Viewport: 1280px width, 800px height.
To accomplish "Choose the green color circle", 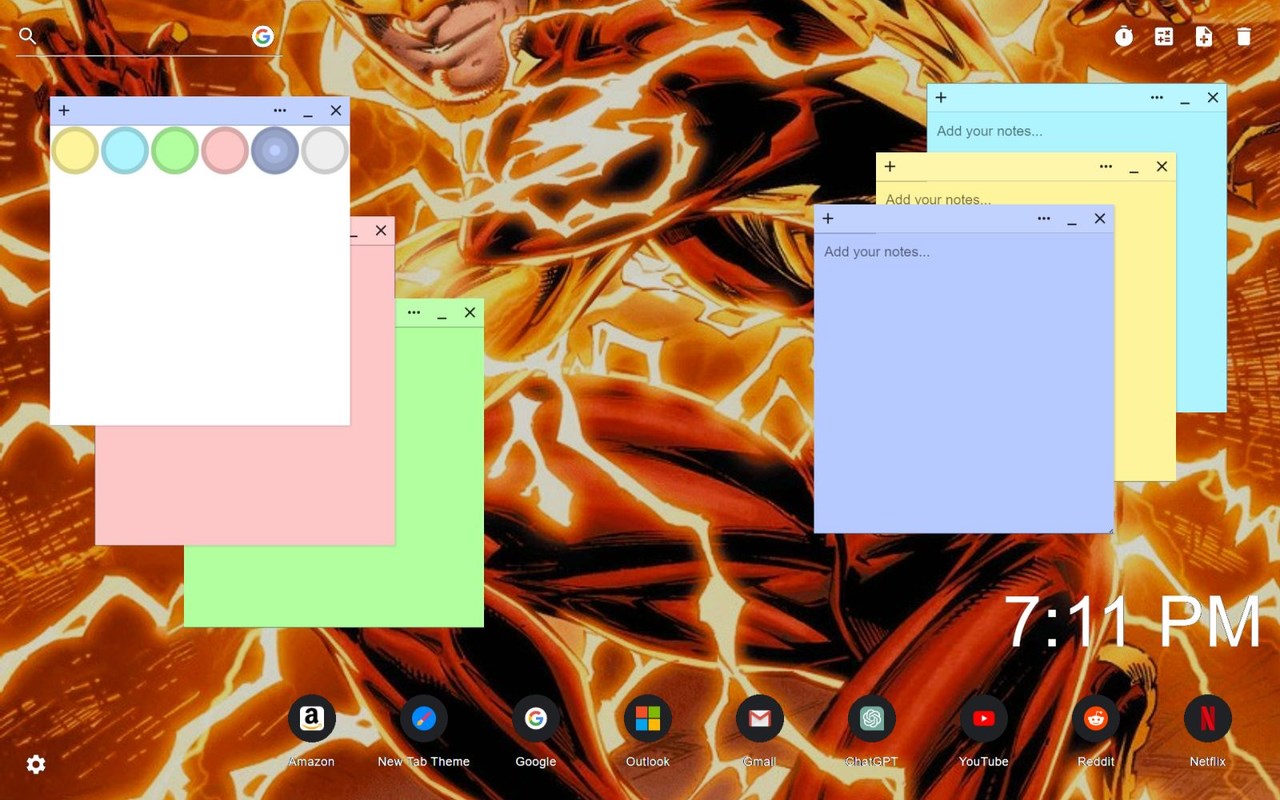I will pos(175,150).
